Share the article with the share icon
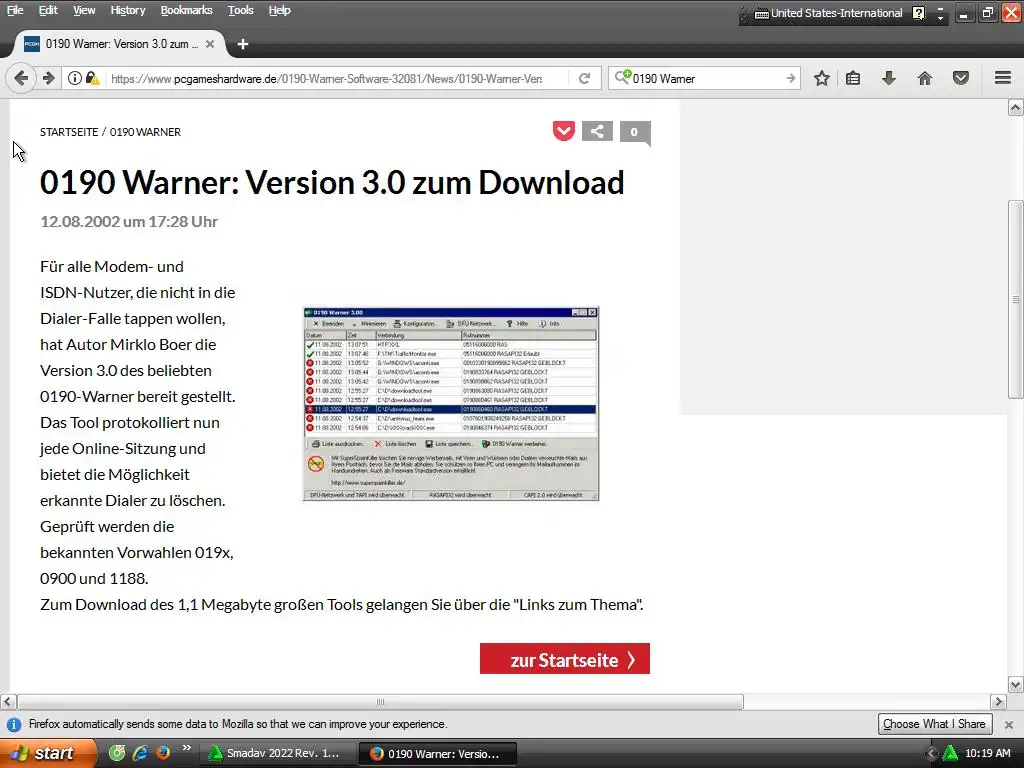The height and width of the screenshot is (768, 1024). (x=597, y=131)
